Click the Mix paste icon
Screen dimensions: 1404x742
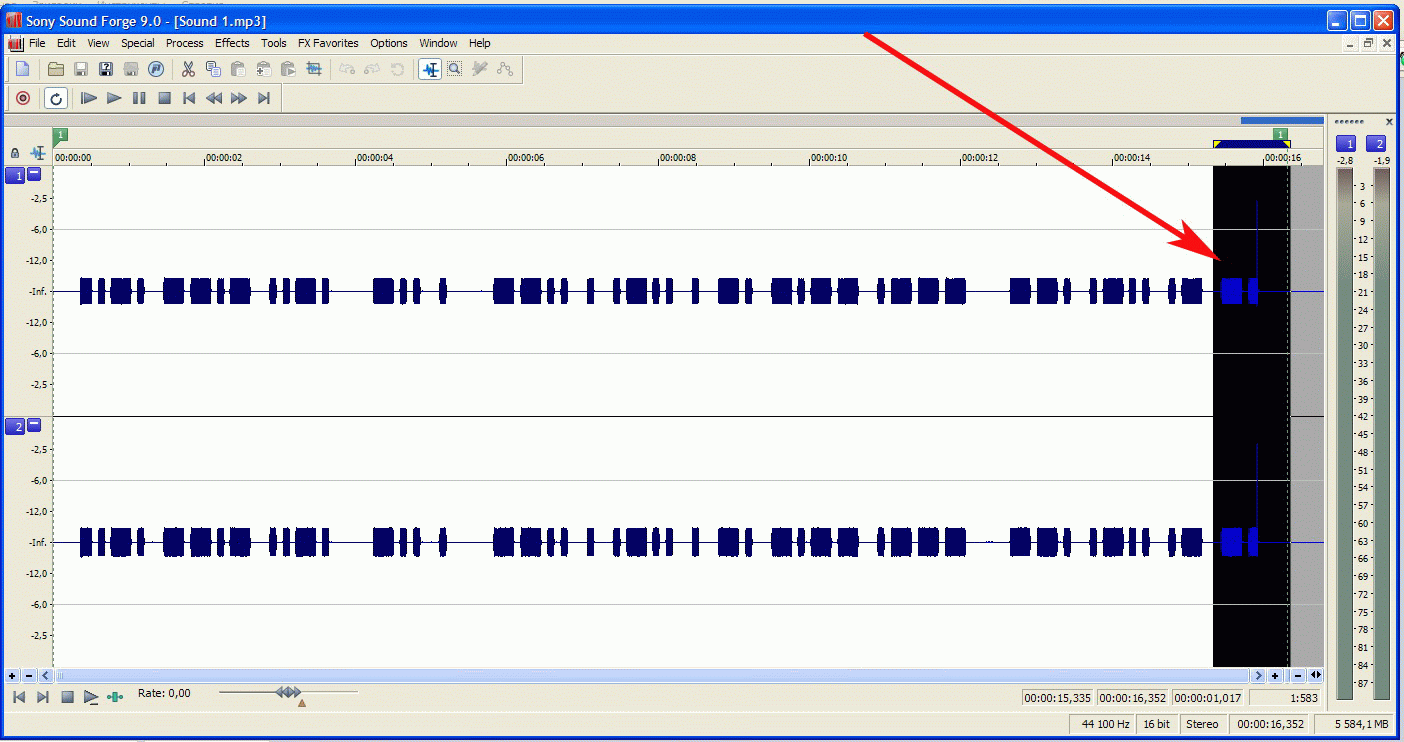click(263, 69)
